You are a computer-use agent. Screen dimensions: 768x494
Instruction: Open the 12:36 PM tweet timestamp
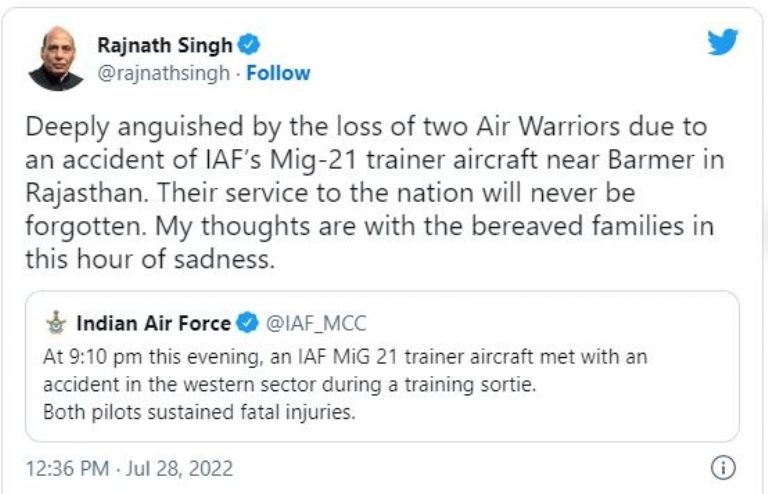point(67,468)
